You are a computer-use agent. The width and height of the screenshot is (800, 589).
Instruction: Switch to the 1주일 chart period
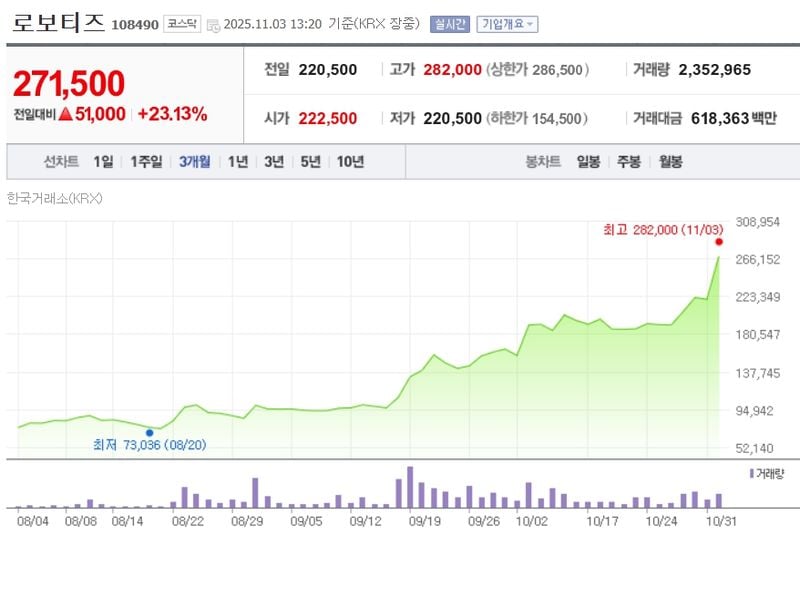click(147, 162)
